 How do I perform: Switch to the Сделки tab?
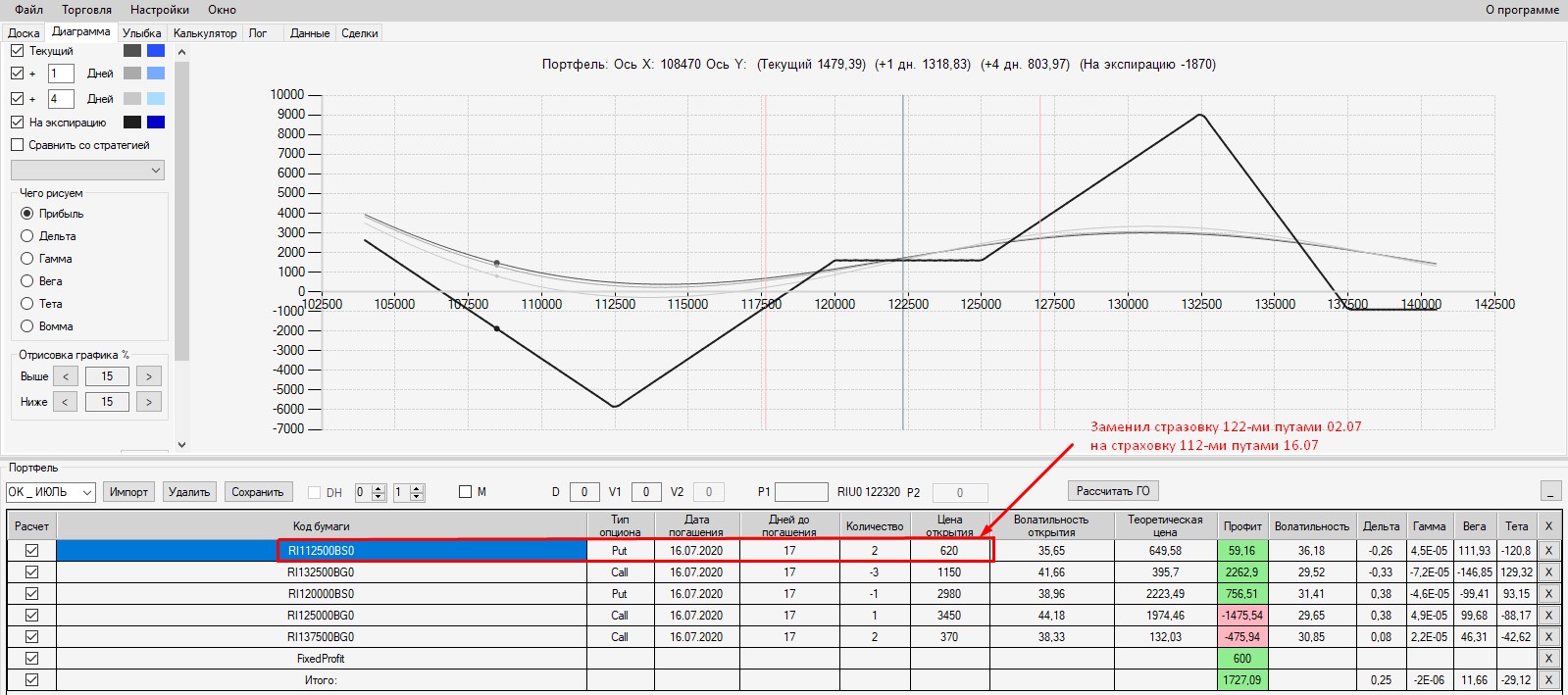[x=360, y=33]
